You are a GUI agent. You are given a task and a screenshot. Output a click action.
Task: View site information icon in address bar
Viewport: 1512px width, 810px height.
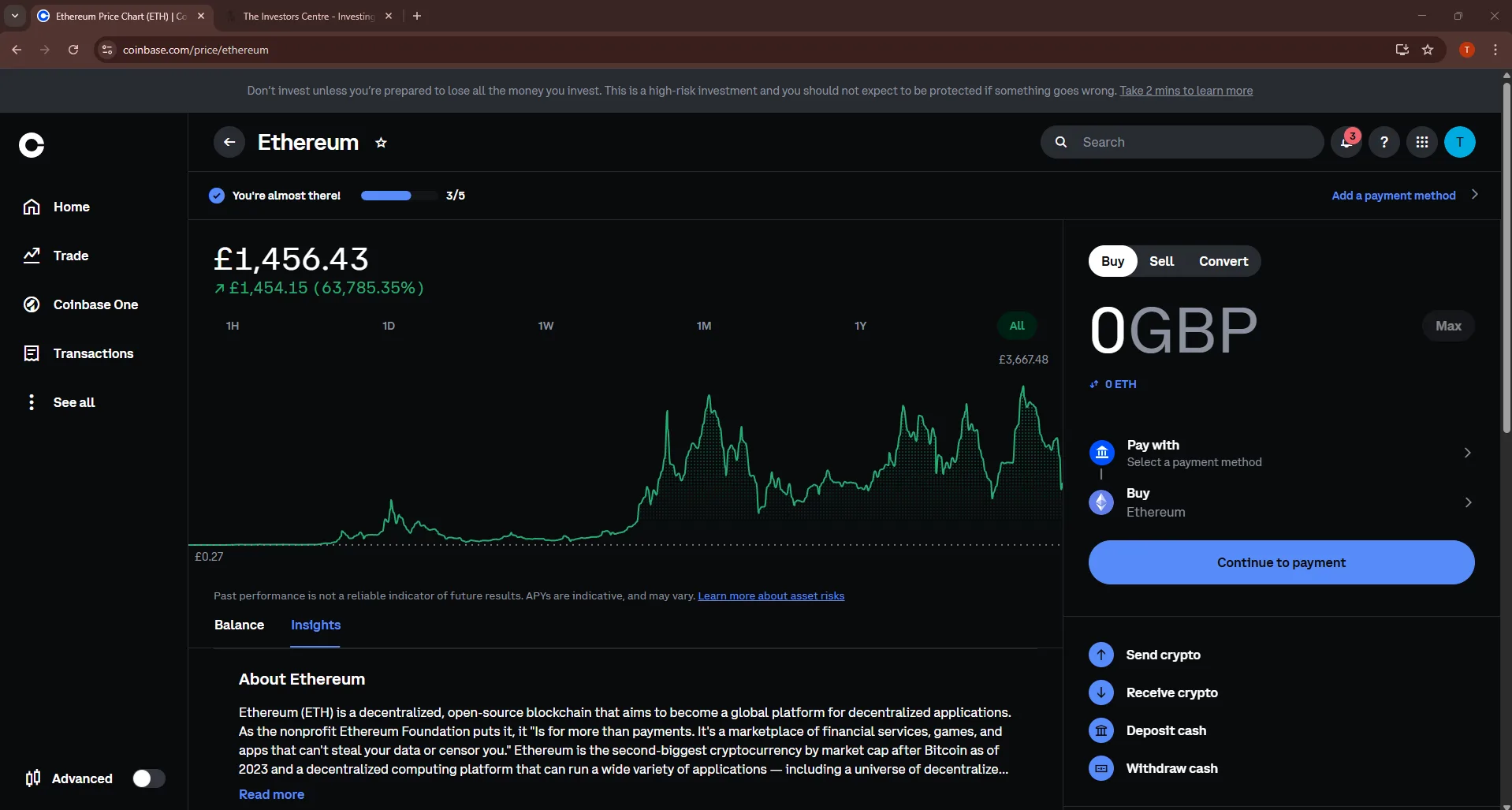[107, 50]
